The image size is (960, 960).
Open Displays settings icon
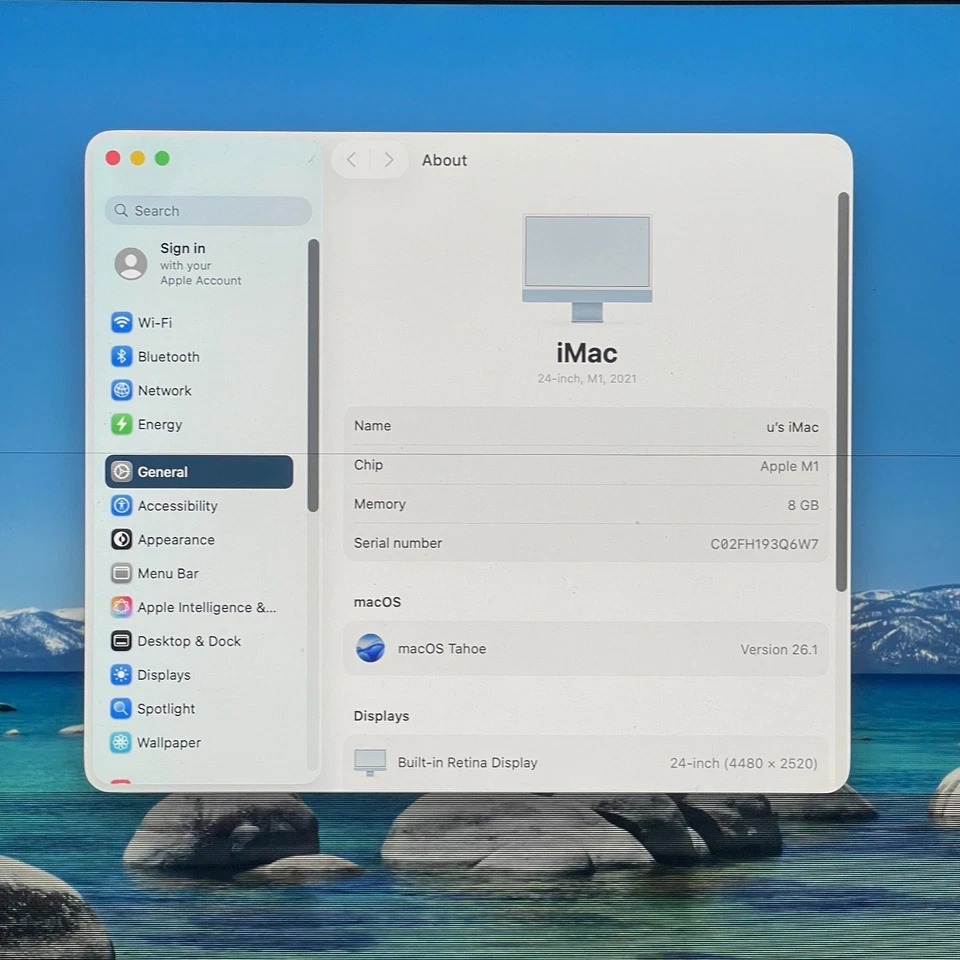click(121, 675)
